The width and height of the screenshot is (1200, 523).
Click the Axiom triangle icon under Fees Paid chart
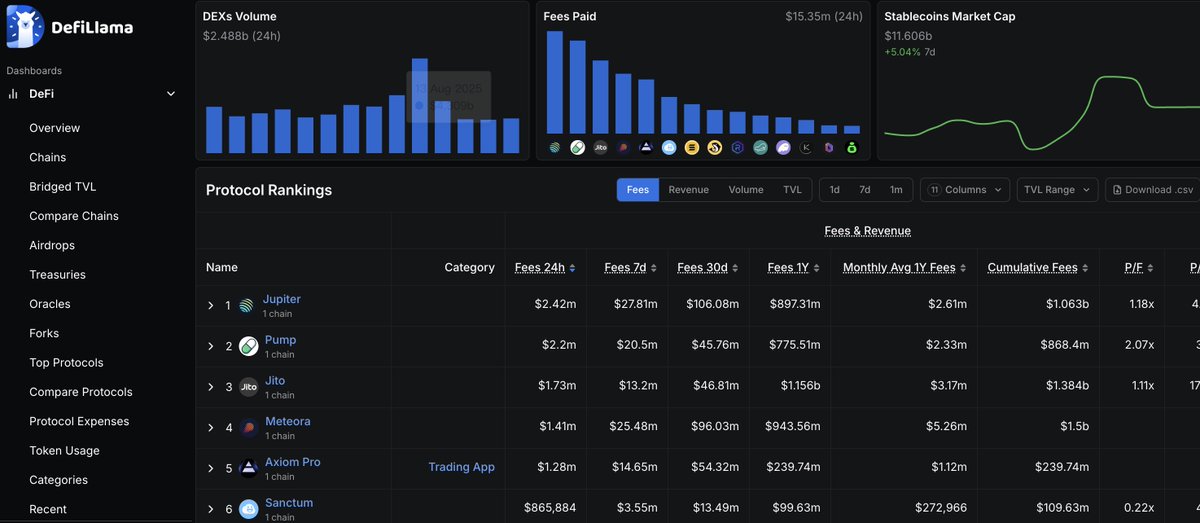click(646, 147)
